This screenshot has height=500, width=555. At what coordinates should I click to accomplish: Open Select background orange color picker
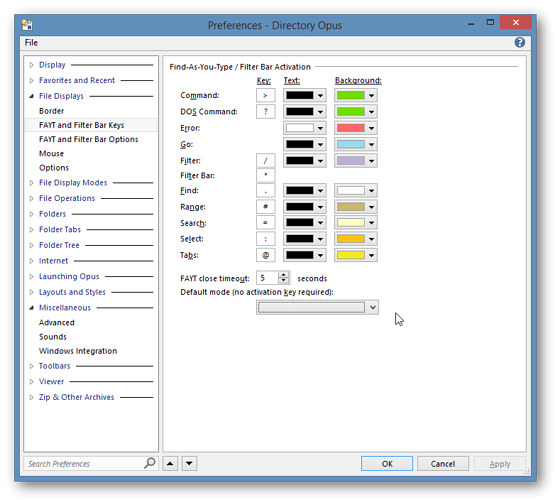pyautogui.click(x=356, y=239)
